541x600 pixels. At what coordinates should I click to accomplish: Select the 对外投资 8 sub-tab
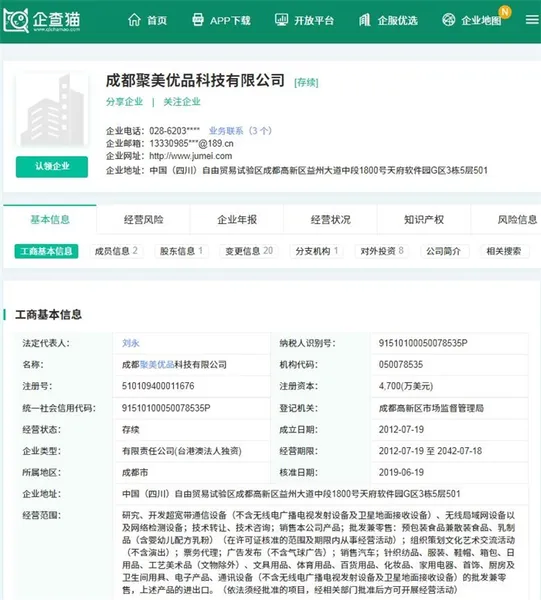point(382,251)
